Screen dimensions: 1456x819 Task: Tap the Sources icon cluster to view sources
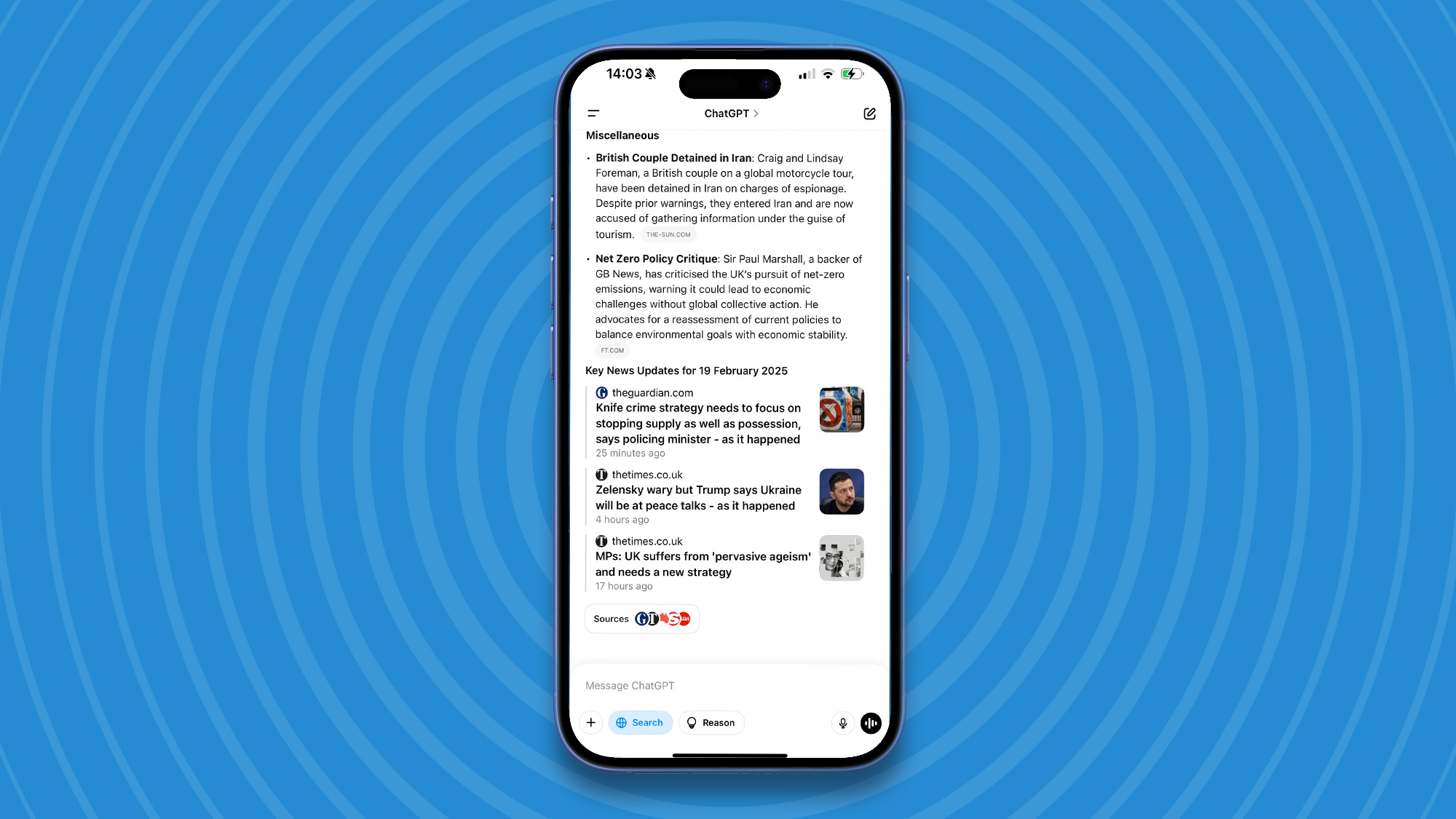(x=663, y=619)
